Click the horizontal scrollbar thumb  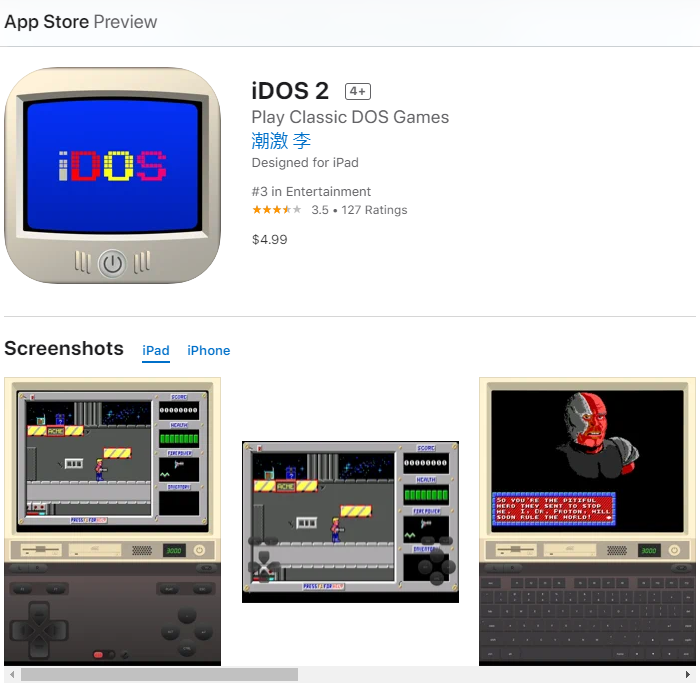159,674
